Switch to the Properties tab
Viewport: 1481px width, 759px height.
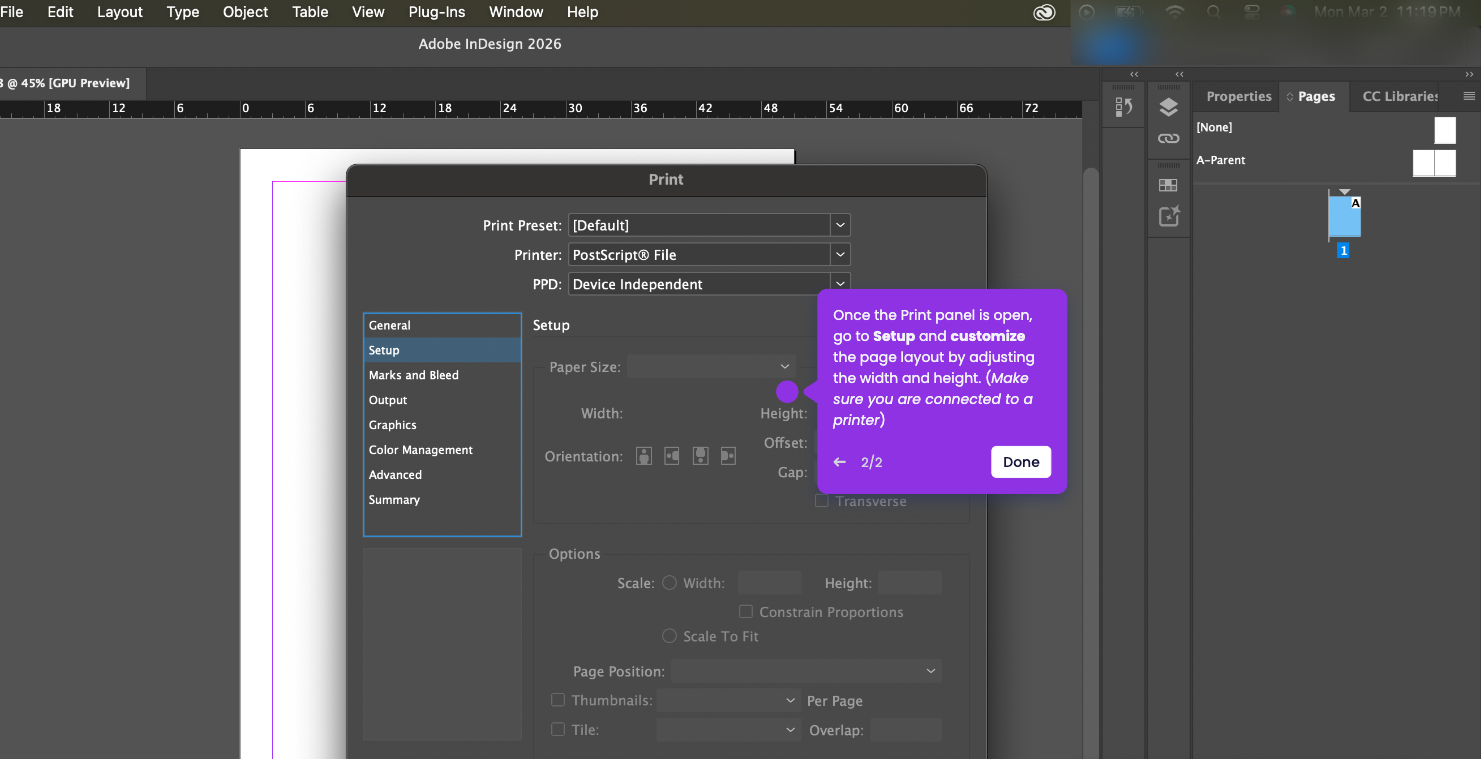pos(1238,96)
